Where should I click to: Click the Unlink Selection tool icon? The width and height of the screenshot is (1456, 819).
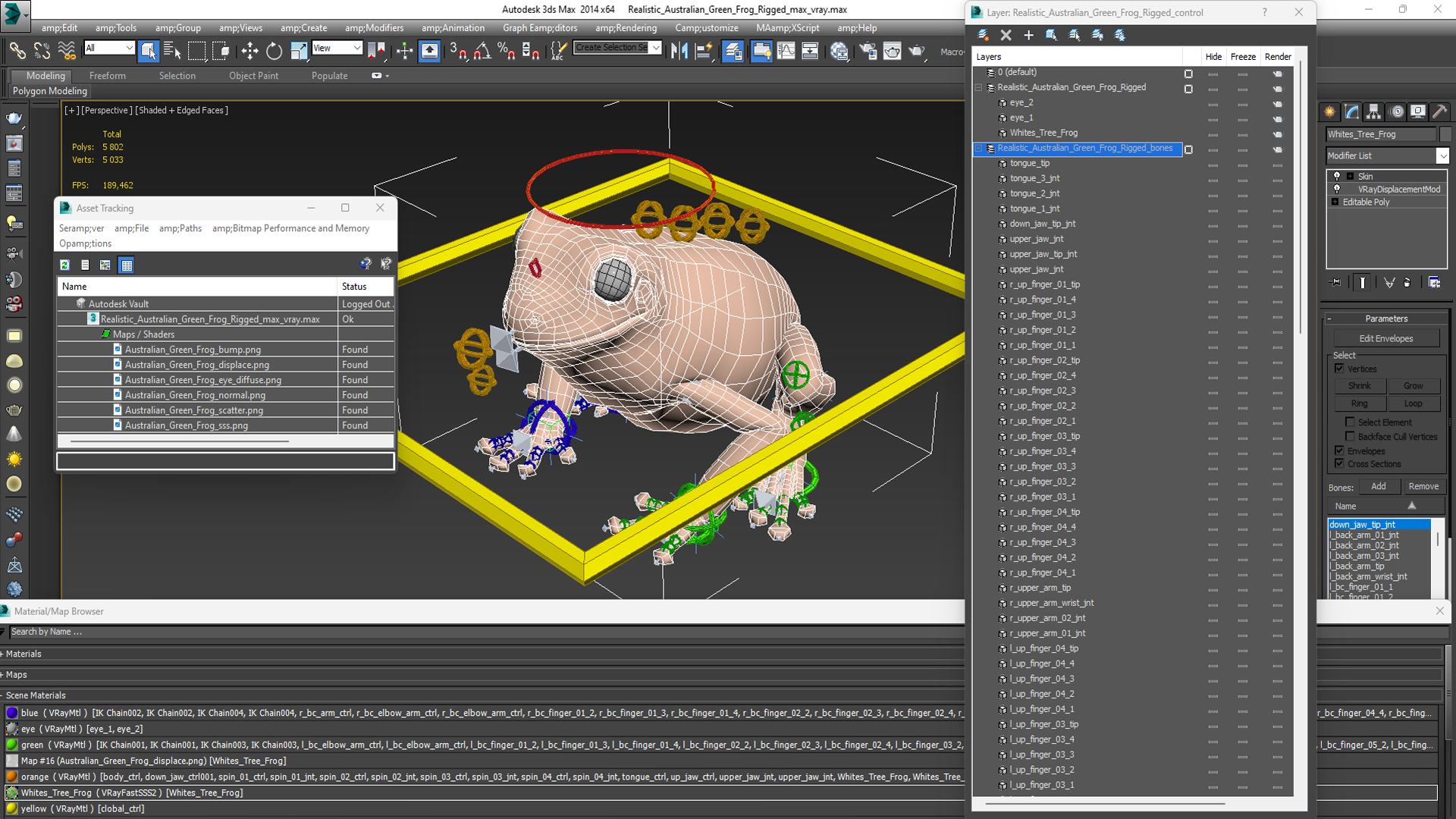pos(42,51)
